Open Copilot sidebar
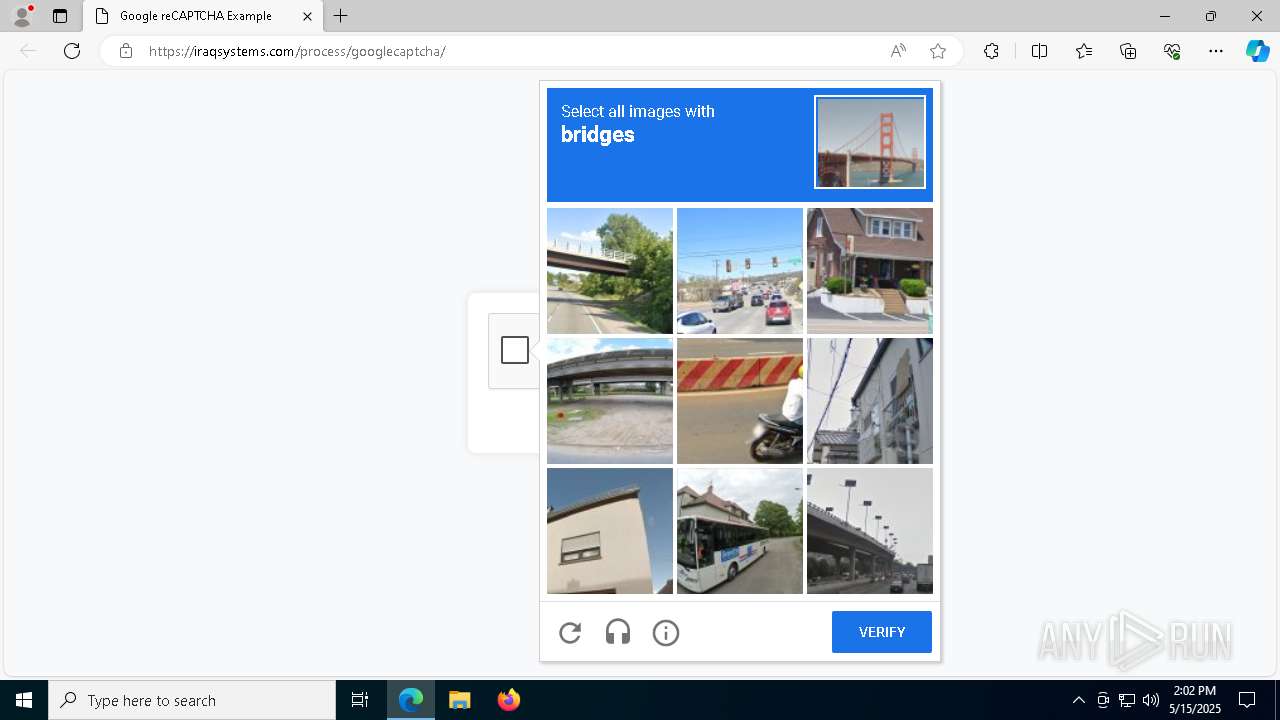The width and height of the screenshot is (1280, 720). pos(1257,51)
